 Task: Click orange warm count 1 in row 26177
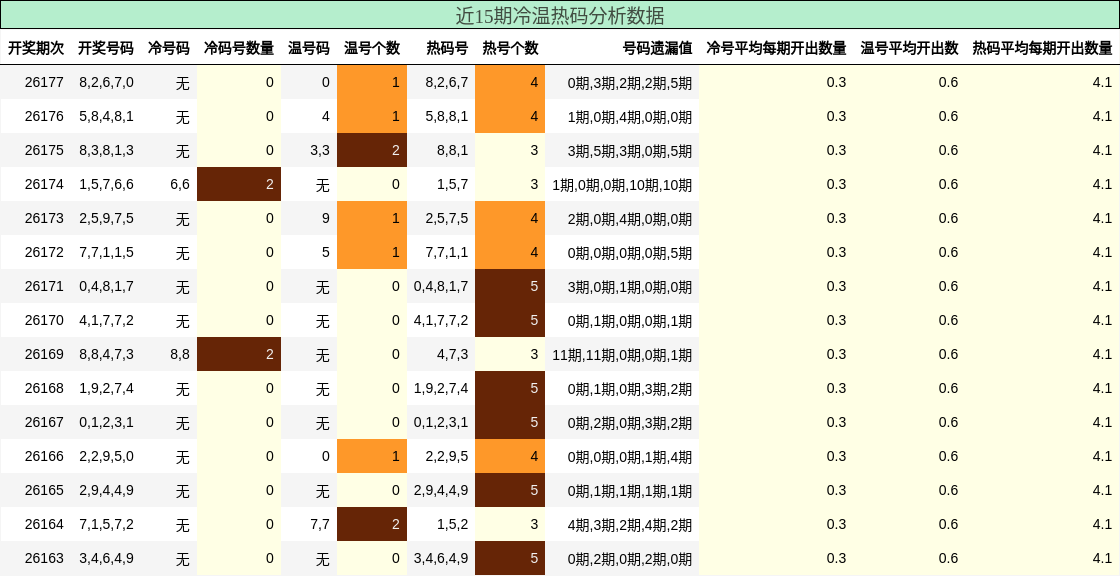point(371,82)
